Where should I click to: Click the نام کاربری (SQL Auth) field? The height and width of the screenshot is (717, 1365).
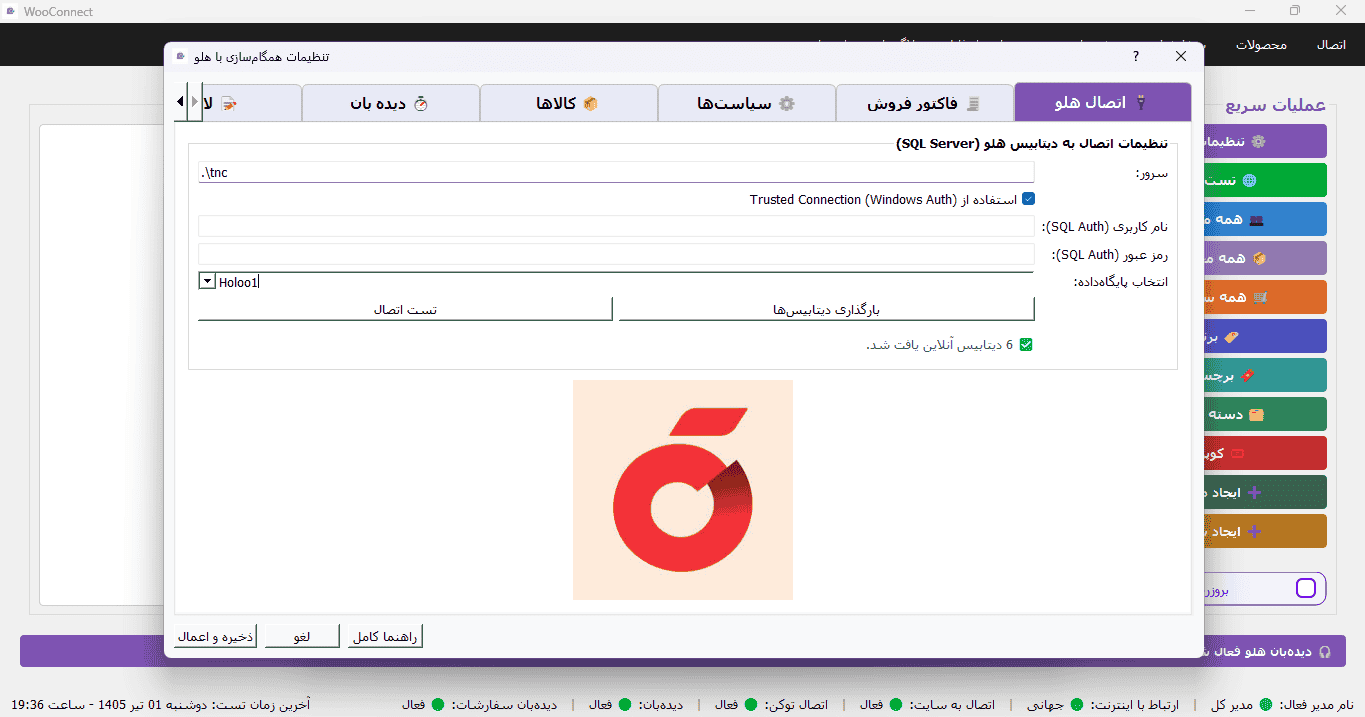pyautogui.click(x=616, y=226)
